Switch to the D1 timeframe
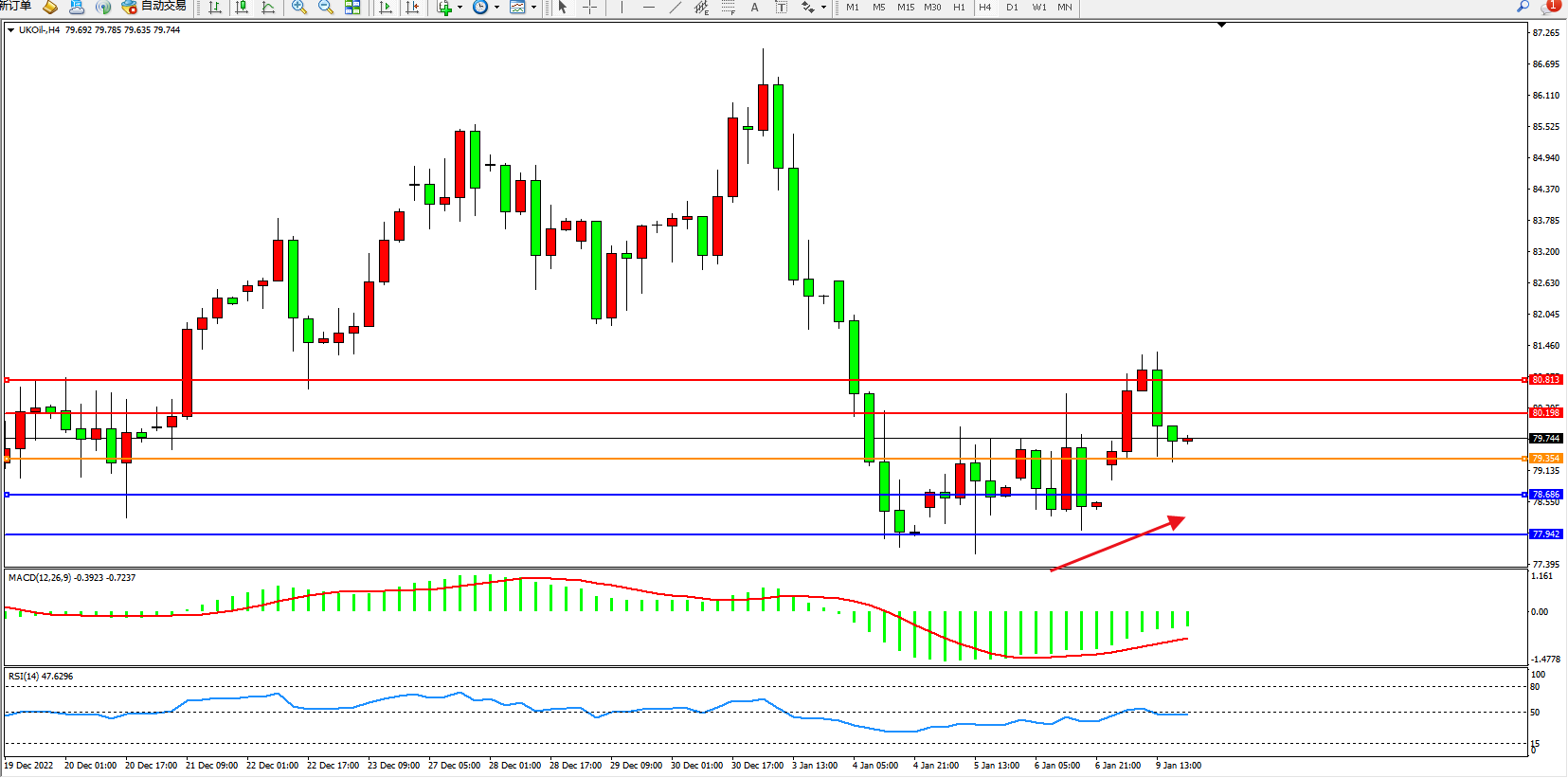The height and width of the screenshot is (778, 1568). 1012,7
